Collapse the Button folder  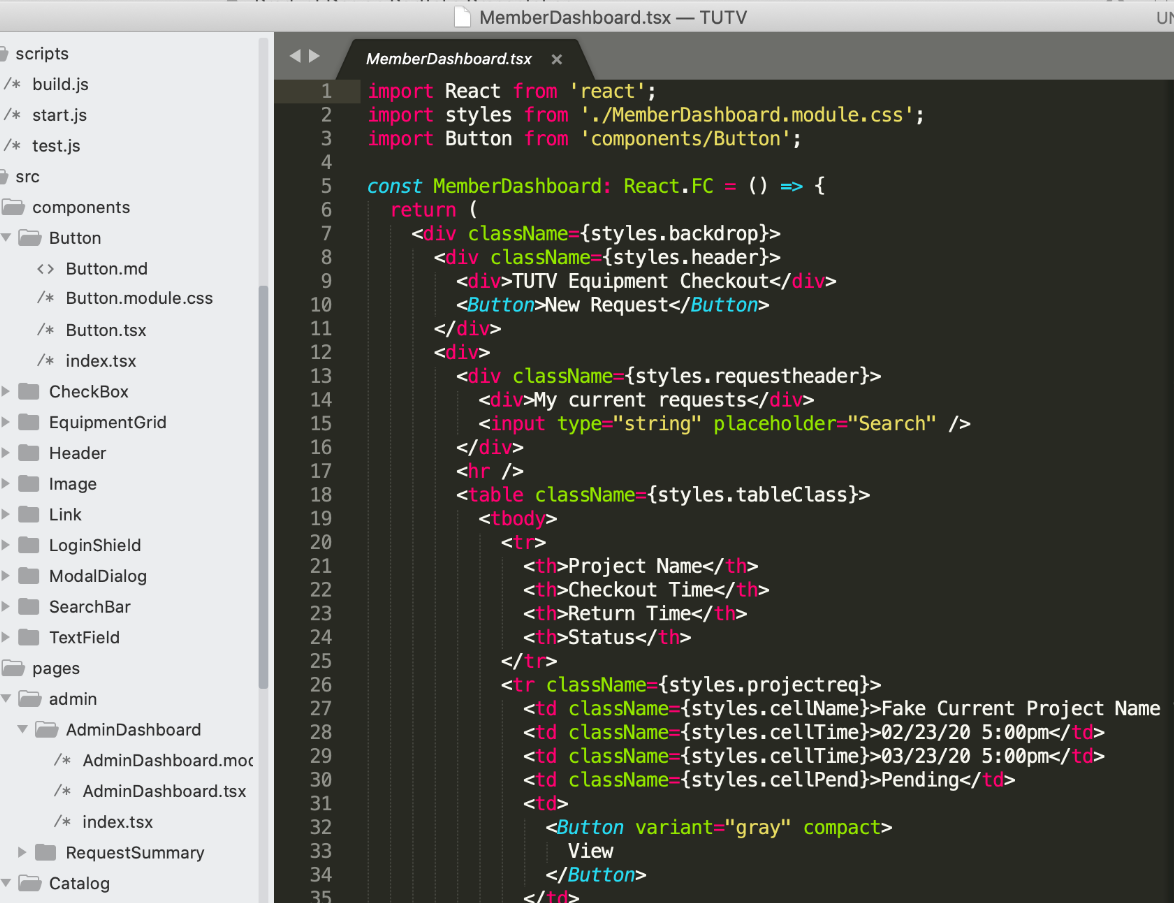(x=6, y=237)
